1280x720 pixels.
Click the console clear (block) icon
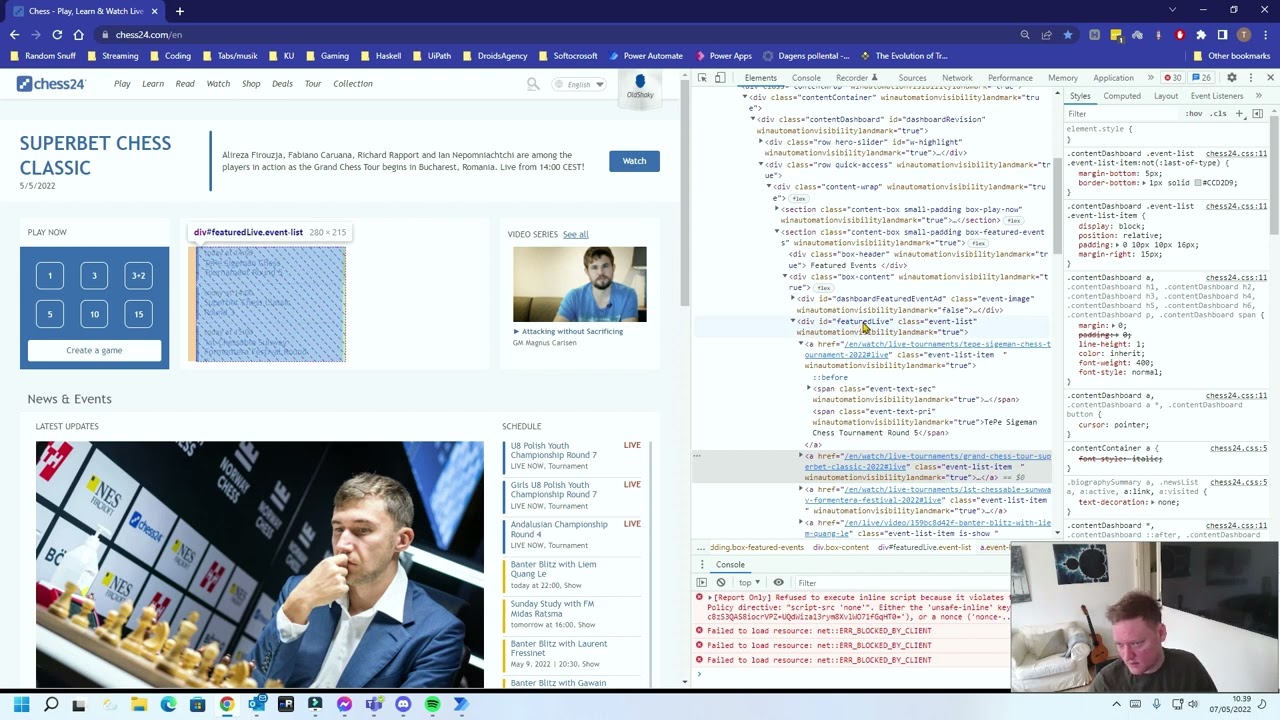click(720, 582)
